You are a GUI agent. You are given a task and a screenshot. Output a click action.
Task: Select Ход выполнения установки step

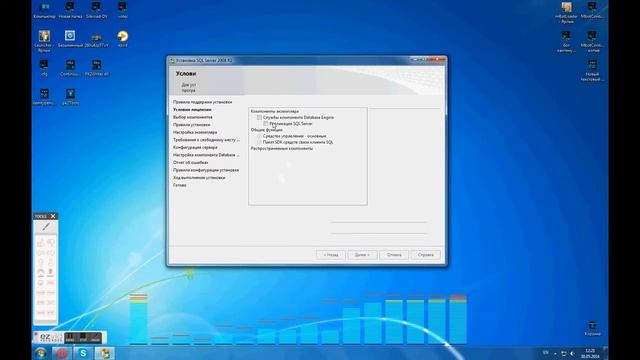coord(199,178)
